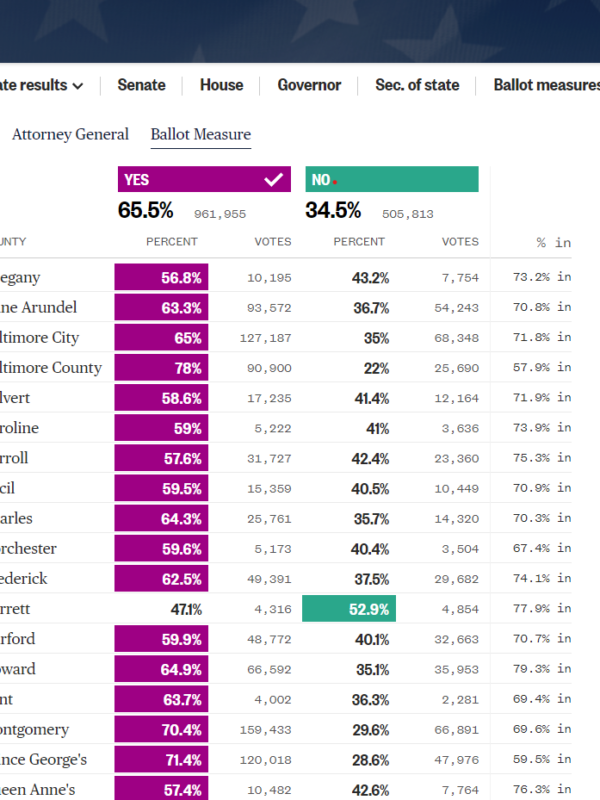Open the Governor results page
Screen dimensions: 600x800
pos(309,85)
